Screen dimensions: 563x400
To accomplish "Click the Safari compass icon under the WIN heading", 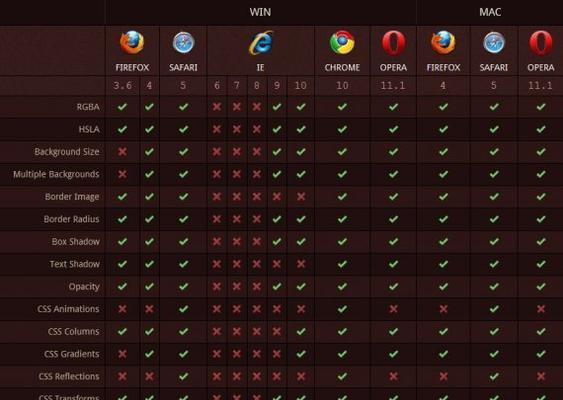I will click(183, 42).
